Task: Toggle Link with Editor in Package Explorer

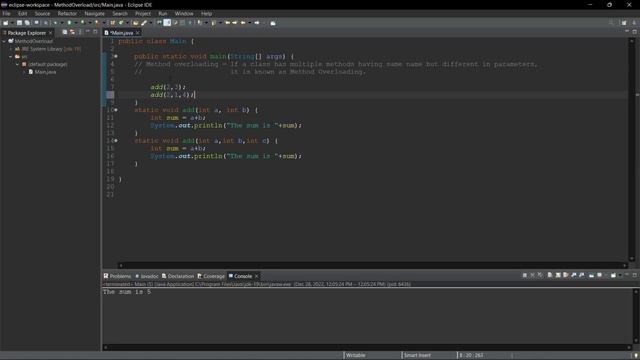Action: point(72,32)
